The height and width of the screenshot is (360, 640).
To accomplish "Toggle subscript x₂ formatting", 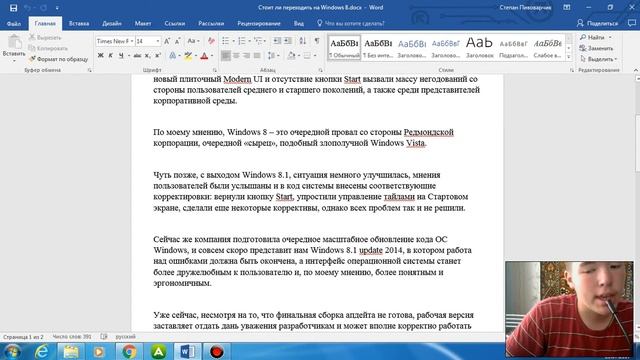I will click(147, 56).
